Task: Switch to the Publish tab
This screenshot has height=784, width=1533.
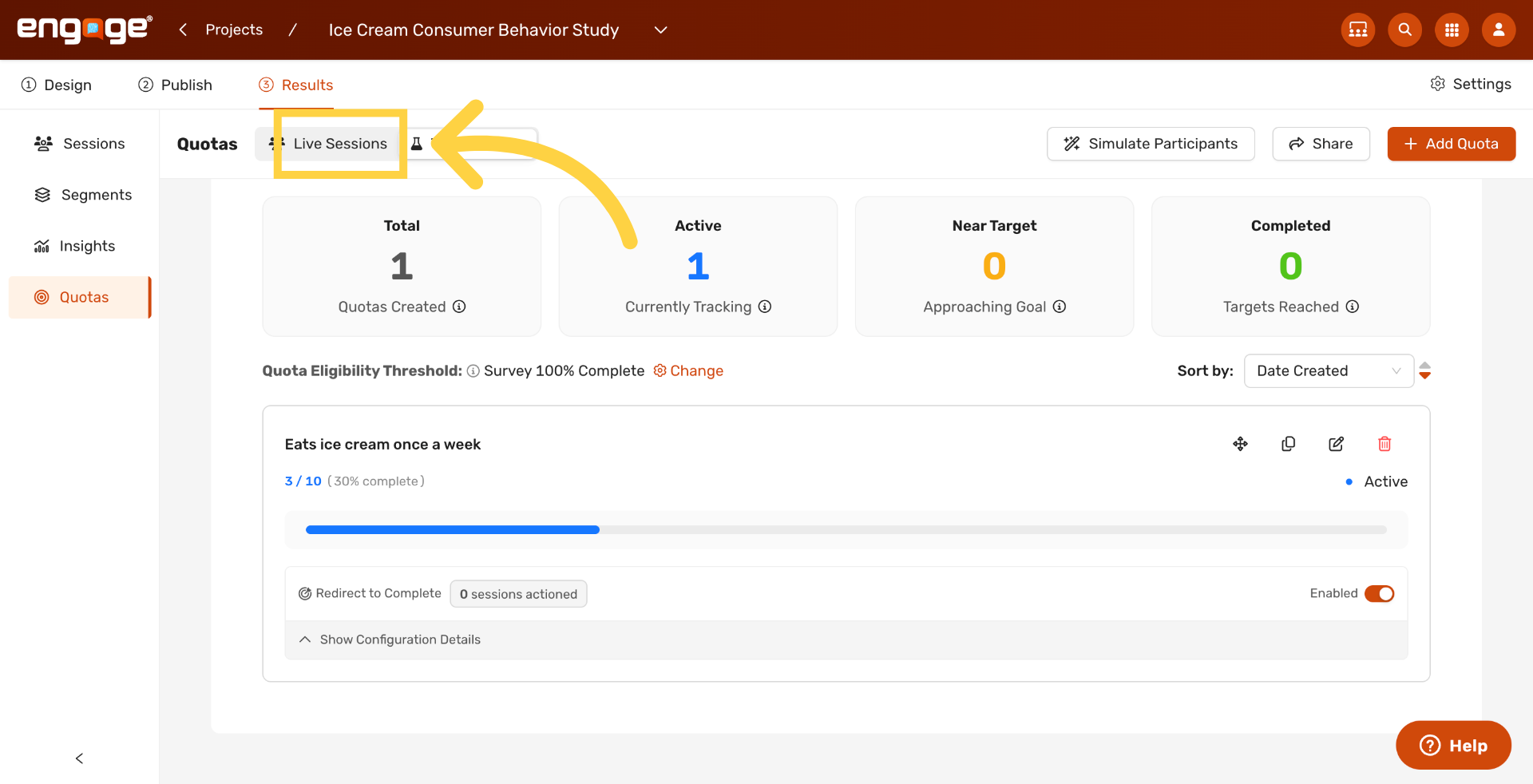Action: tap(175, 85)
